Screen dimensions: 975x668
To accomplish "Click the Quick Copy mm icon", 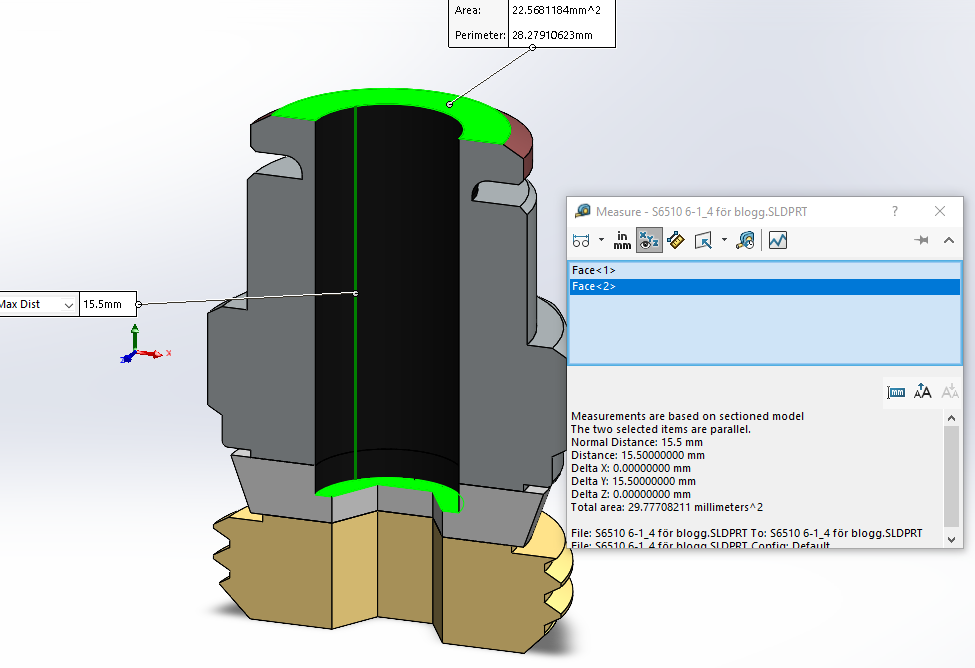I will (896, 392).
